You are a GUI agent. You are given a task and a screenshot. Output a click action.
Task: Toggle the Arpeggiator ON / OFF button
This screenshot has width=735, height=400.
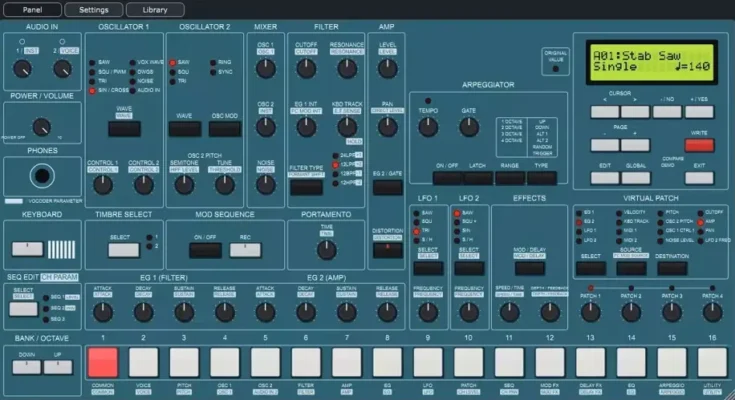447,178
